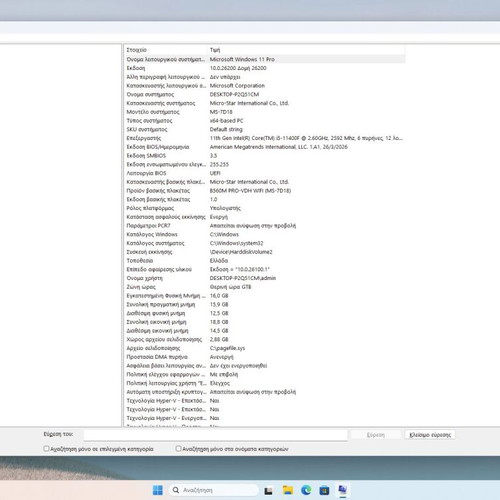Image resolution: width=500 pixels, height=500 pixels.
Task: Enable 'Αναζήτηση μόνο σε επιλεγμένη κατηγορία' checkbox
Action: tap(46, 449)
